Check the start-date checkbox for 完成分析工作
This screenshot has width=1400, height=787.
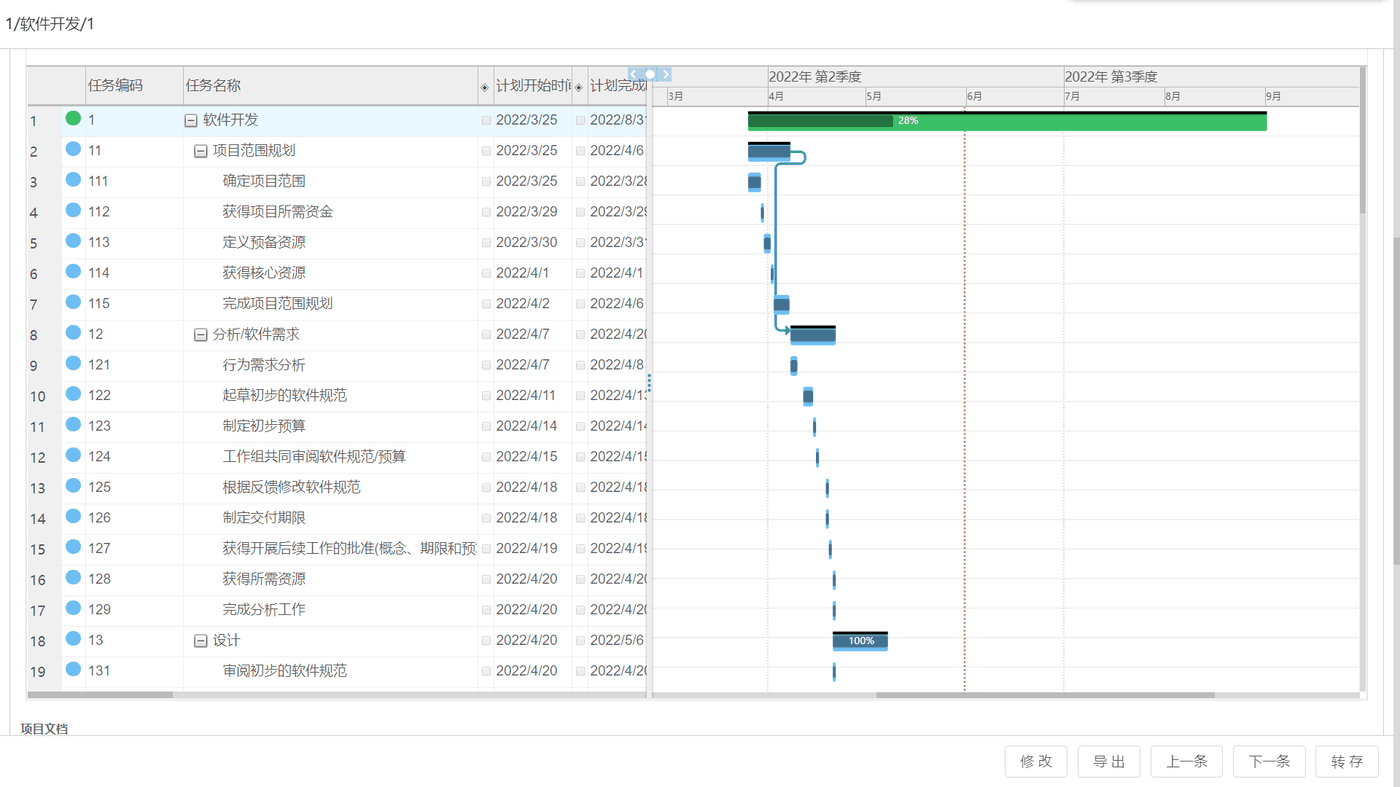pyautogui.click(x=486, y=610)
